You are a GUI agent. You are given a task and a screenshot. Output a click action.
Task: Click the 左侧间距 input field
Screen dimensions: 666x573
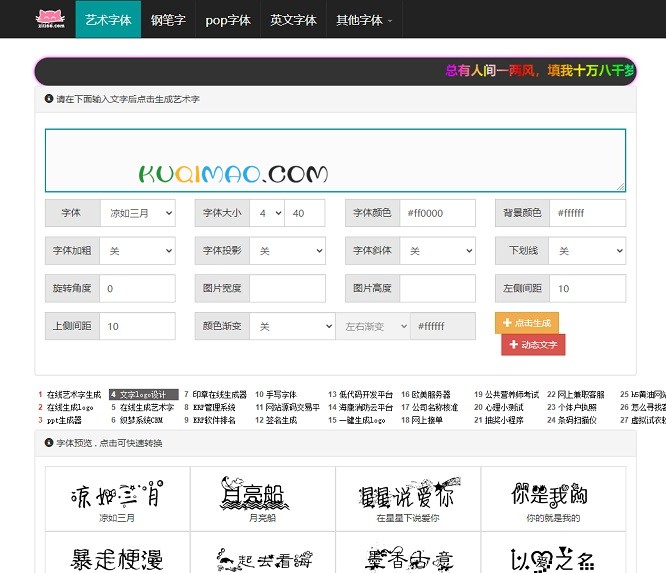(x=587, y=288)
